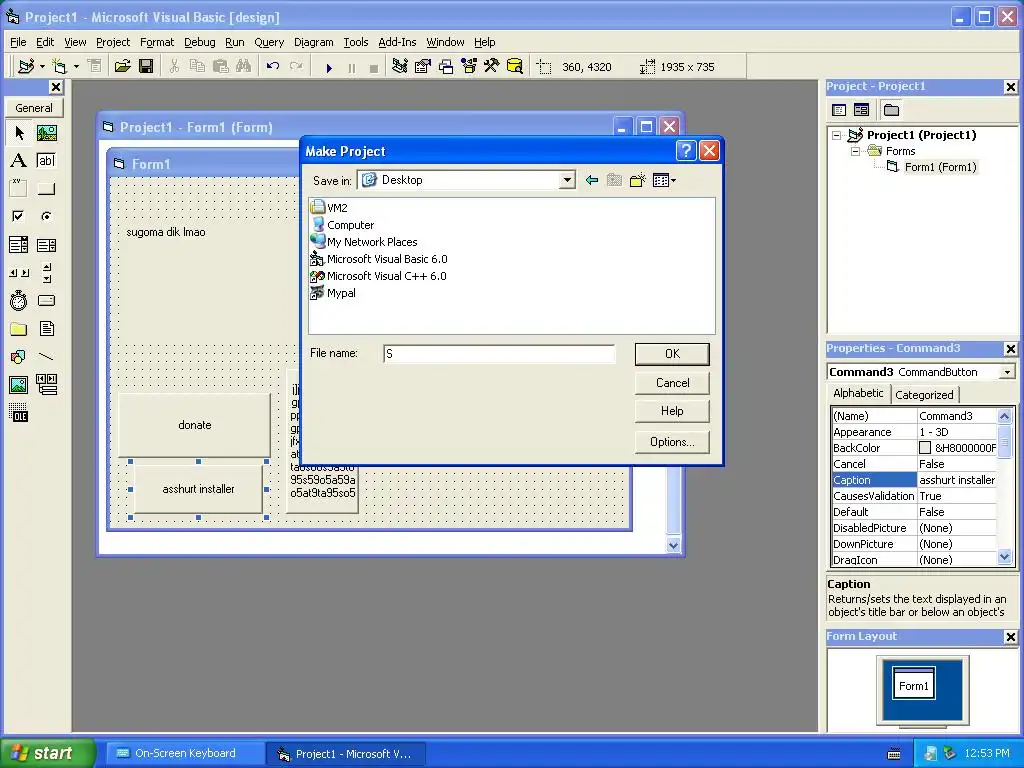1024x768 pixels.
Task: Select the DirListBox folder tool
Action: point(19,328)
